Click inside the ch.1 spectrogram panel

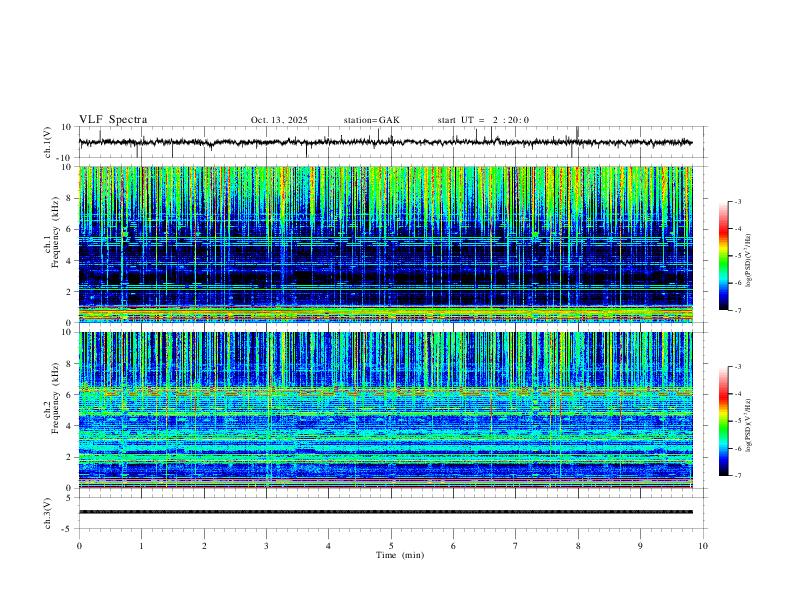click(x=385, y=244)
